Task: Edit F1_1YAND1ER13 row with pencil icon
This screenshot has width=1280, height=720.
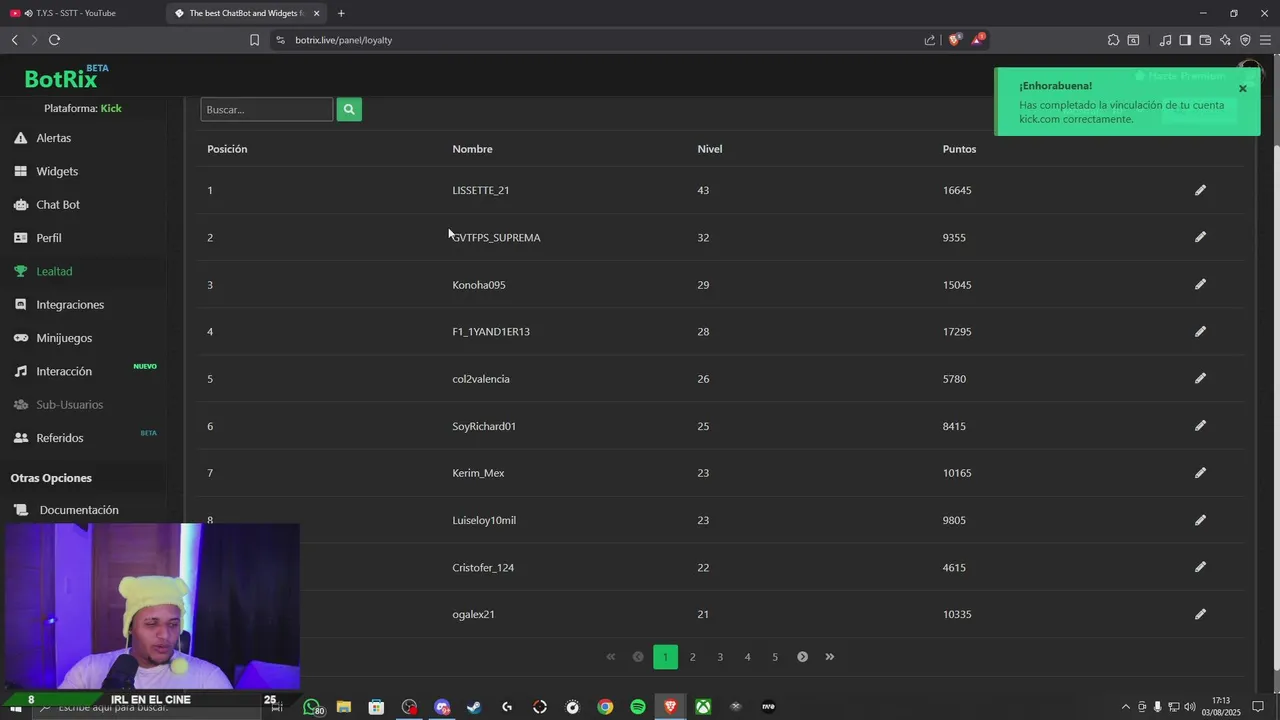Action: pos(1200,331)
